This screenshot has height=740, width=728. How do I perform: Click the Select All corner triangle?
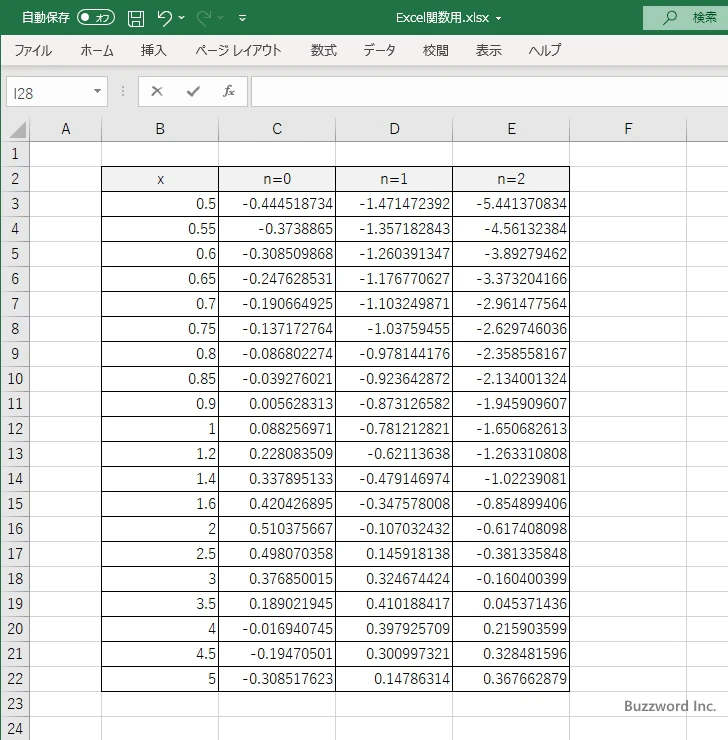[x=16, y=129]
